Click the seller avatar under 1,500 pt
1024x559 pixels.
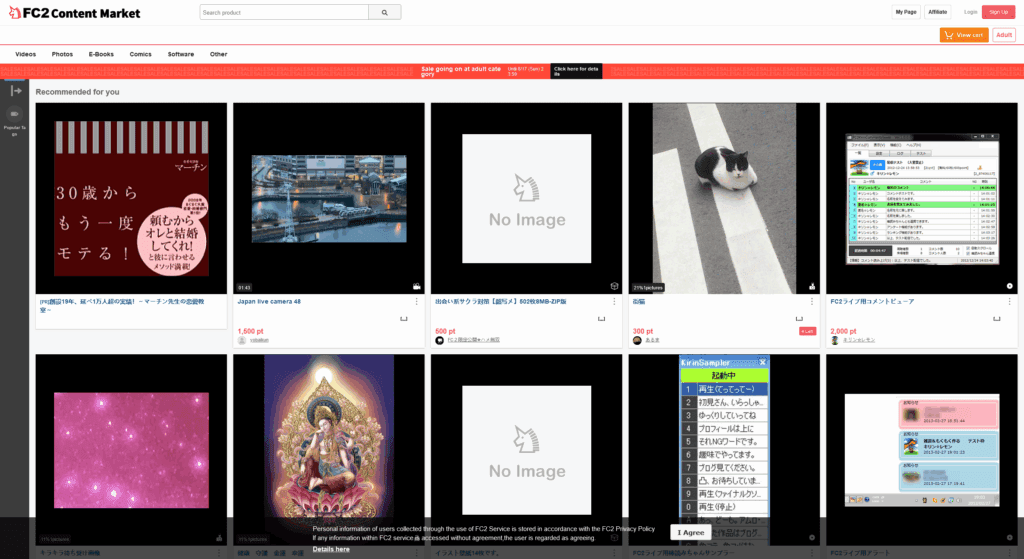coord(242,340)
